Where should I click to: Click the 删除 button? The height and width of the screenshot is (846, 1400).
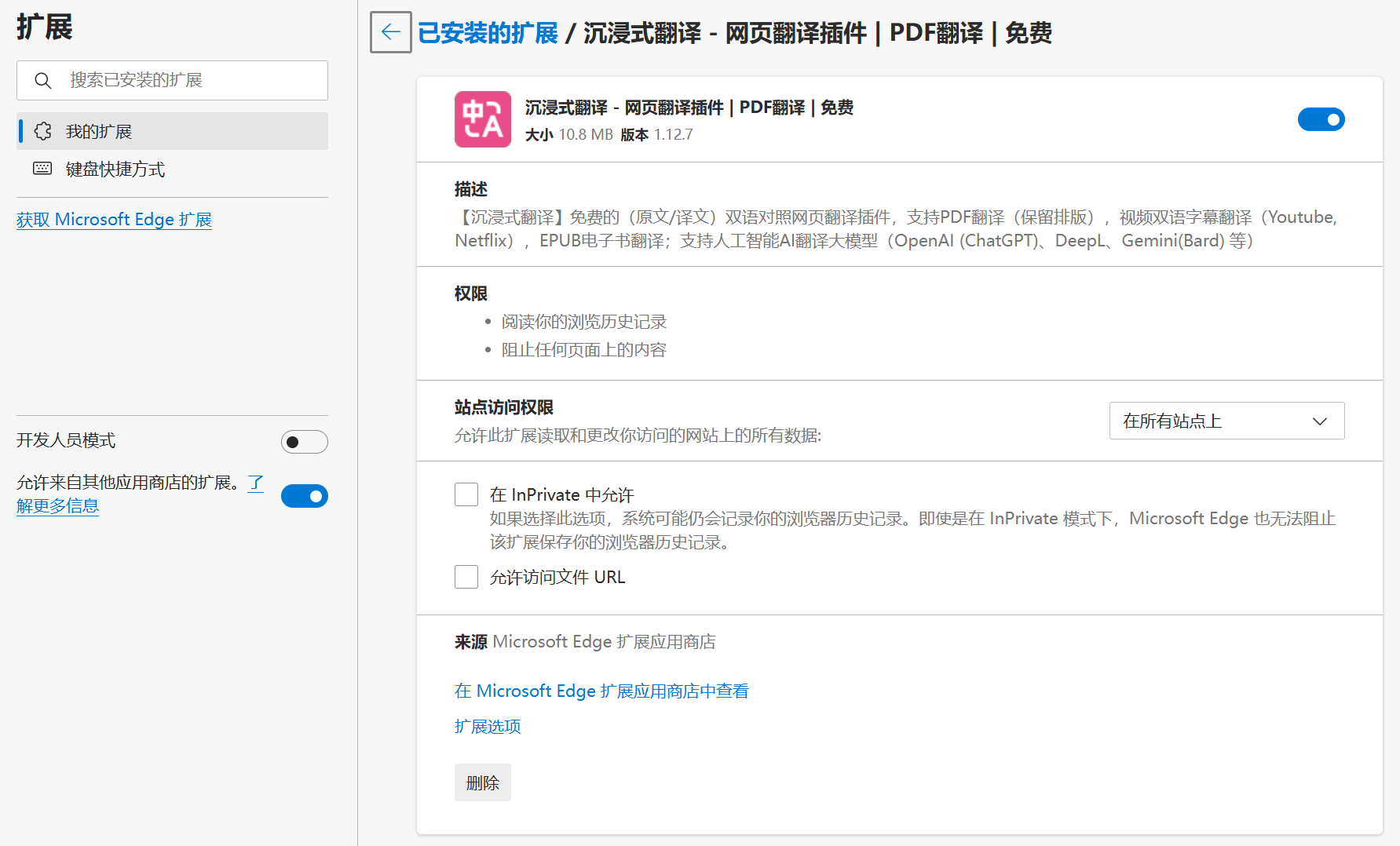point(483,782)
